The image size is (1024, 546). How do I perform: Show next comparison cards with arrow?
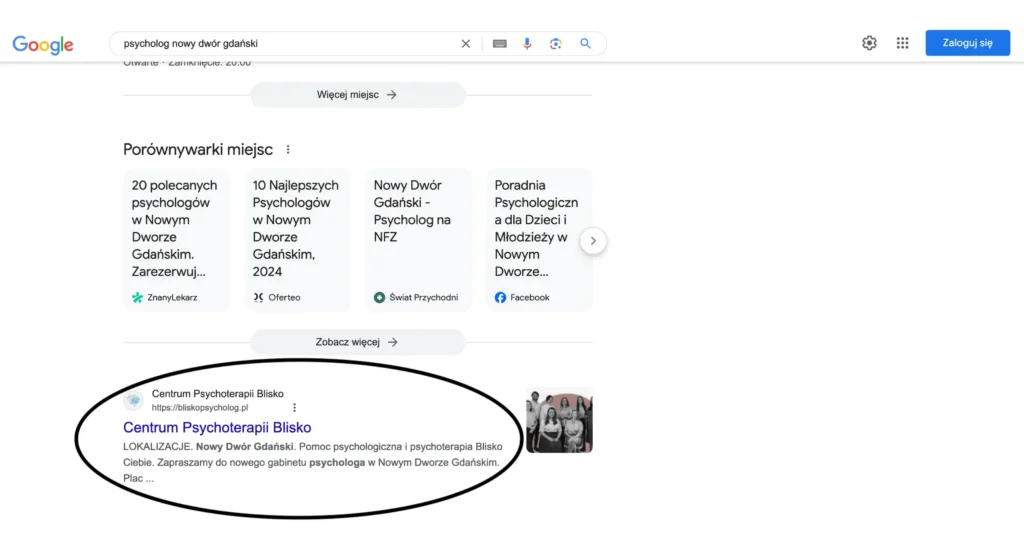pyautogui.click(x=593, y=241)
